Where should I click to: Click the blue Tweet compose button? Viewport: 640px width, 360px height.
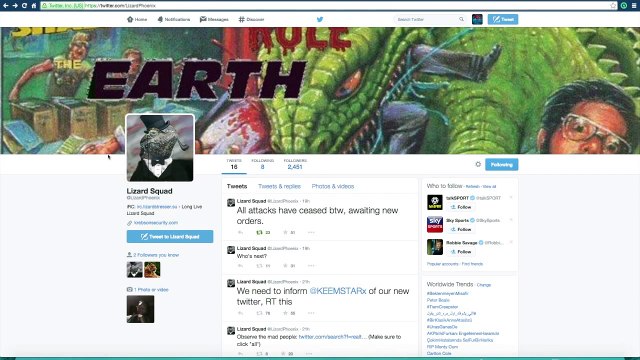(x=503, y=19)
